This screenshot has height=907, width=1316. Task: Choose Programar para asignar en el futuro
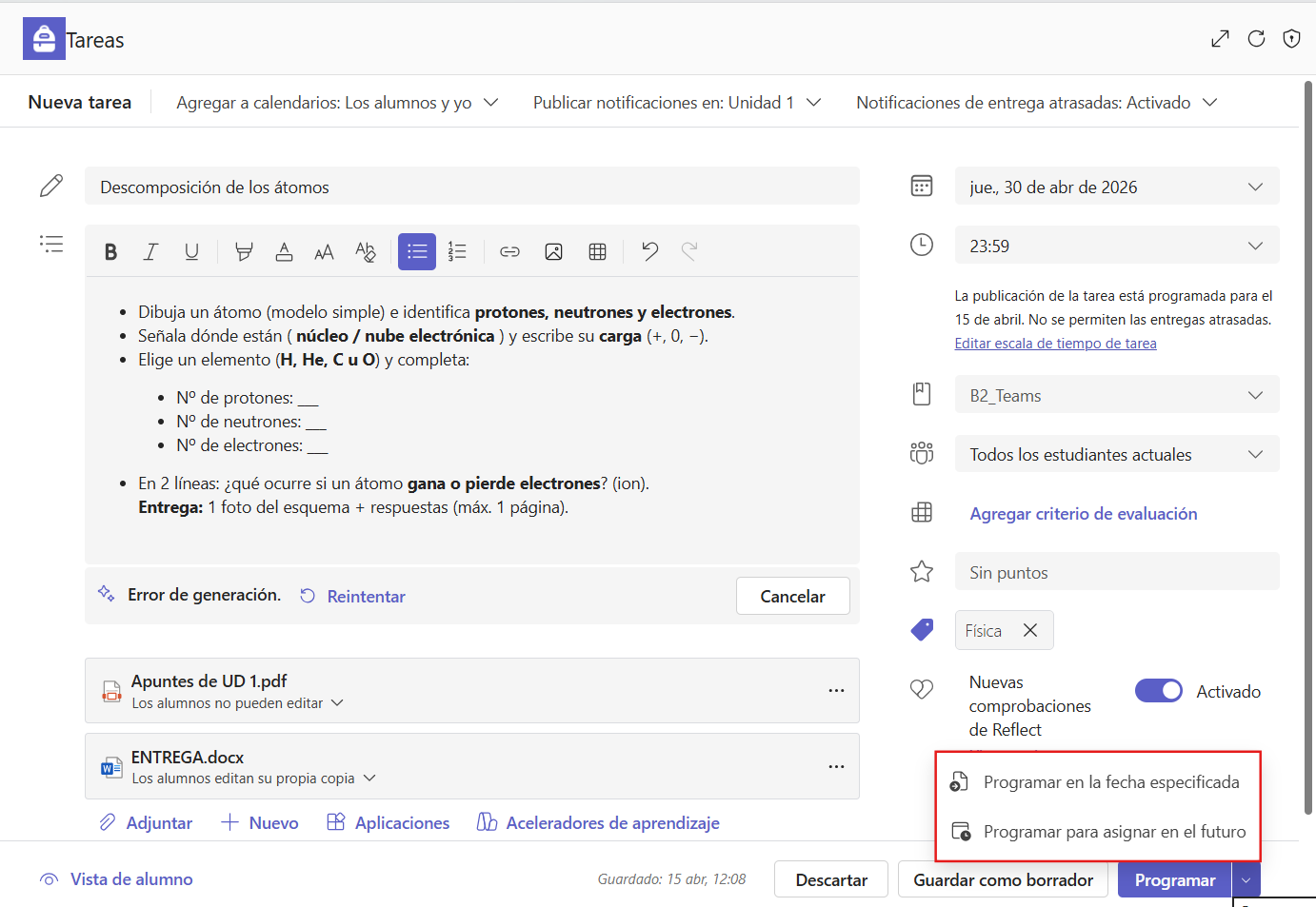[x=1098, y=832]
